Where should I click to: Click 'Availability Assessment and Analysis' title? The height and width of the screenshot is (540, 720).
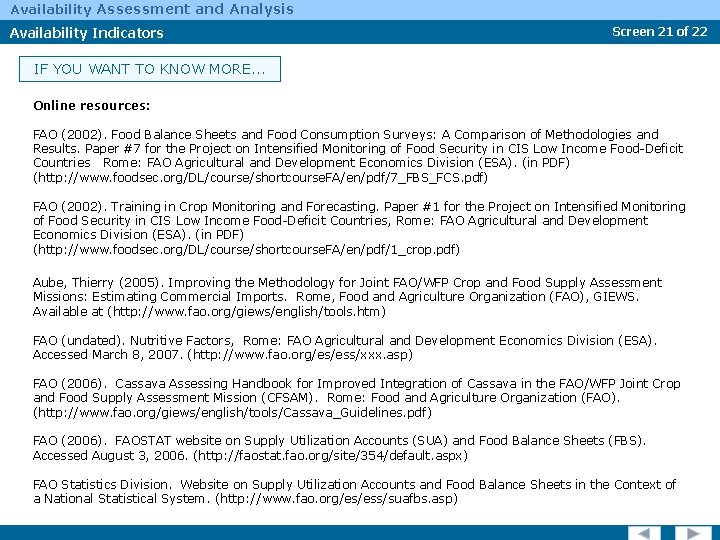[x=152, y=9]
